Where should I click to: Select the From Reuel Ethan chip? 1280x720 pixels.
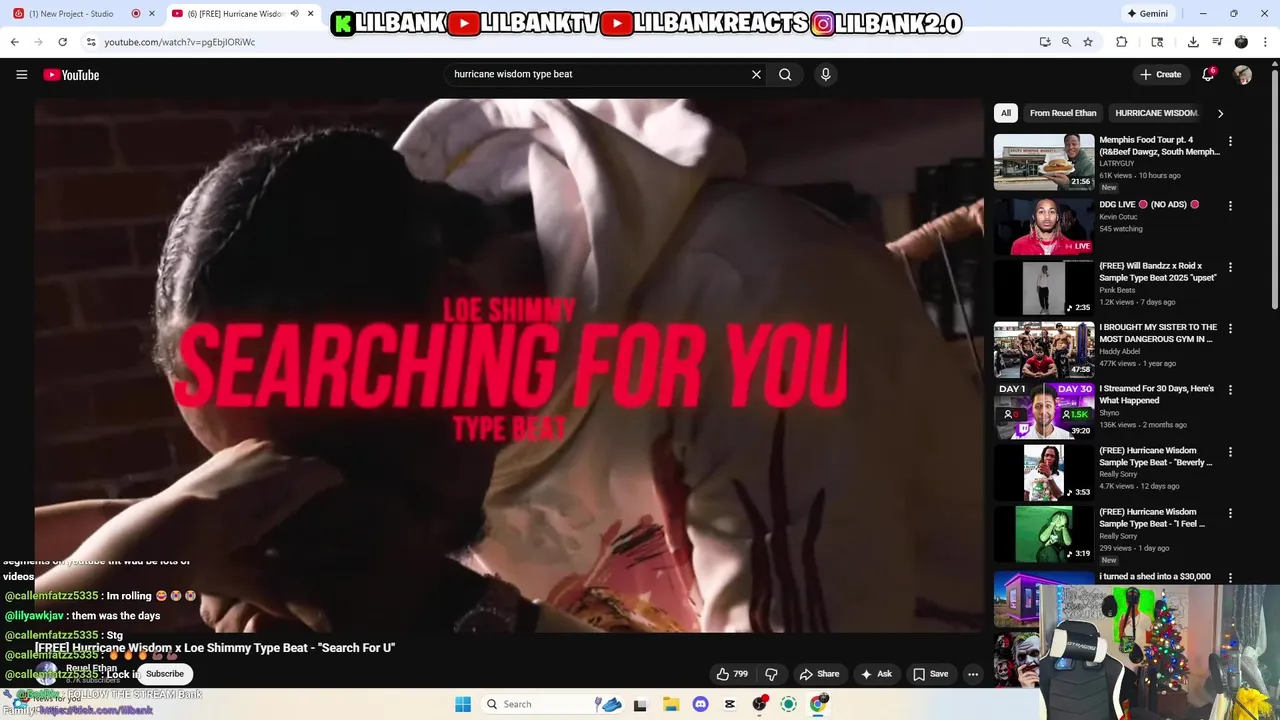(1063, 113)
